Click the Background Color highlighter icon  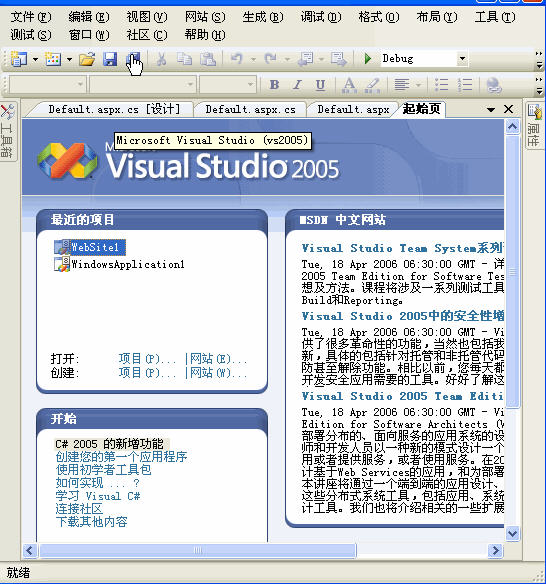pos(372,85)
